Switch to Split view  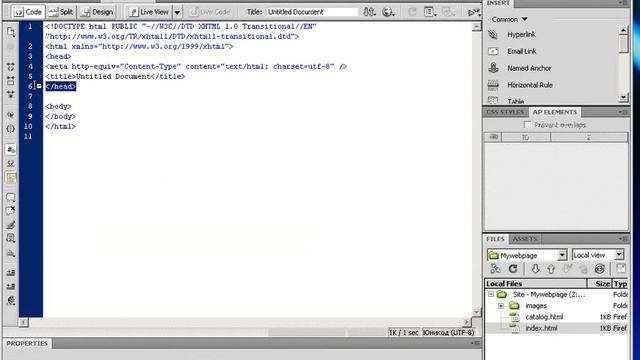pyautogui.click(x=60, y=12)
